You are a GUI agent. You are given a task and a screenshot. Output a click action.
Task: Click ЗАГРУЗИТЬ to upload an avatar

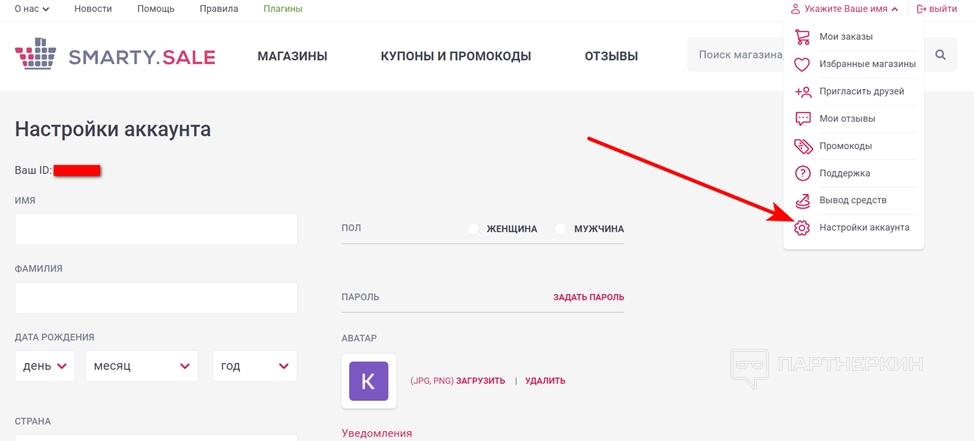pyautogui.click(x=480, y=381)
